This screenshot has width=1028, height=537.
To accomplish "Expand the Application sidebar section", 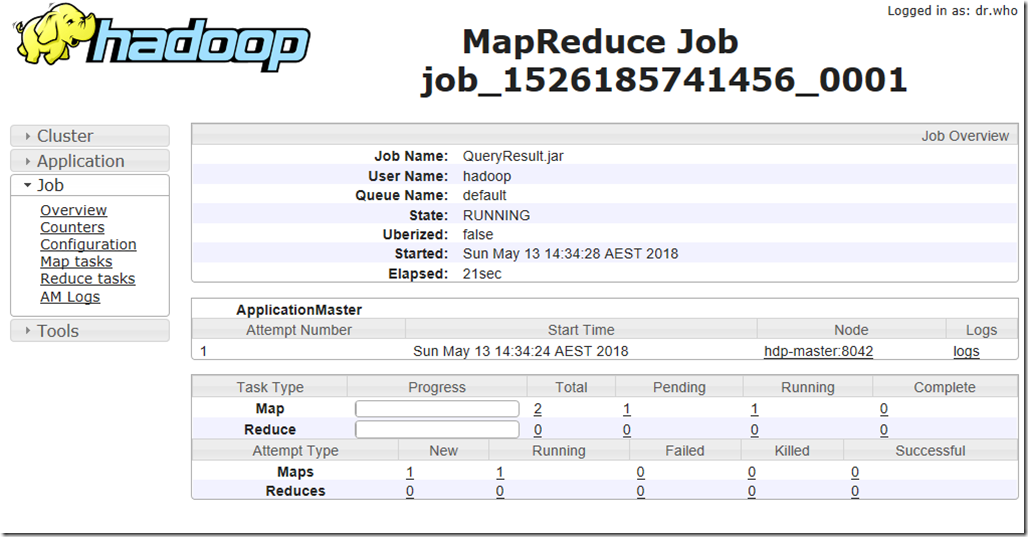I will coord(90,161).
